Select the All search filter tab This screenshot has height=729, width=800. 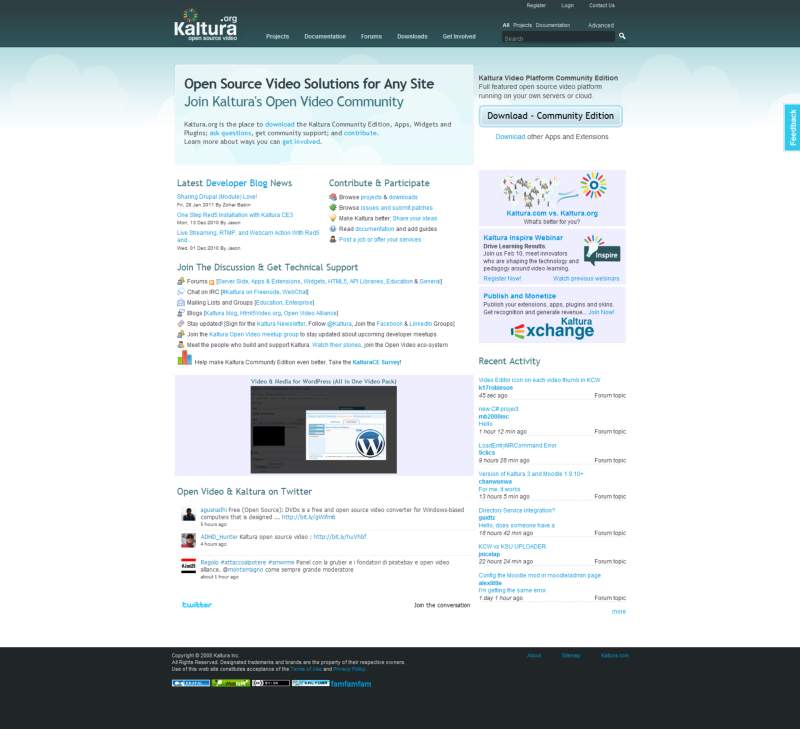click(506, 25)
